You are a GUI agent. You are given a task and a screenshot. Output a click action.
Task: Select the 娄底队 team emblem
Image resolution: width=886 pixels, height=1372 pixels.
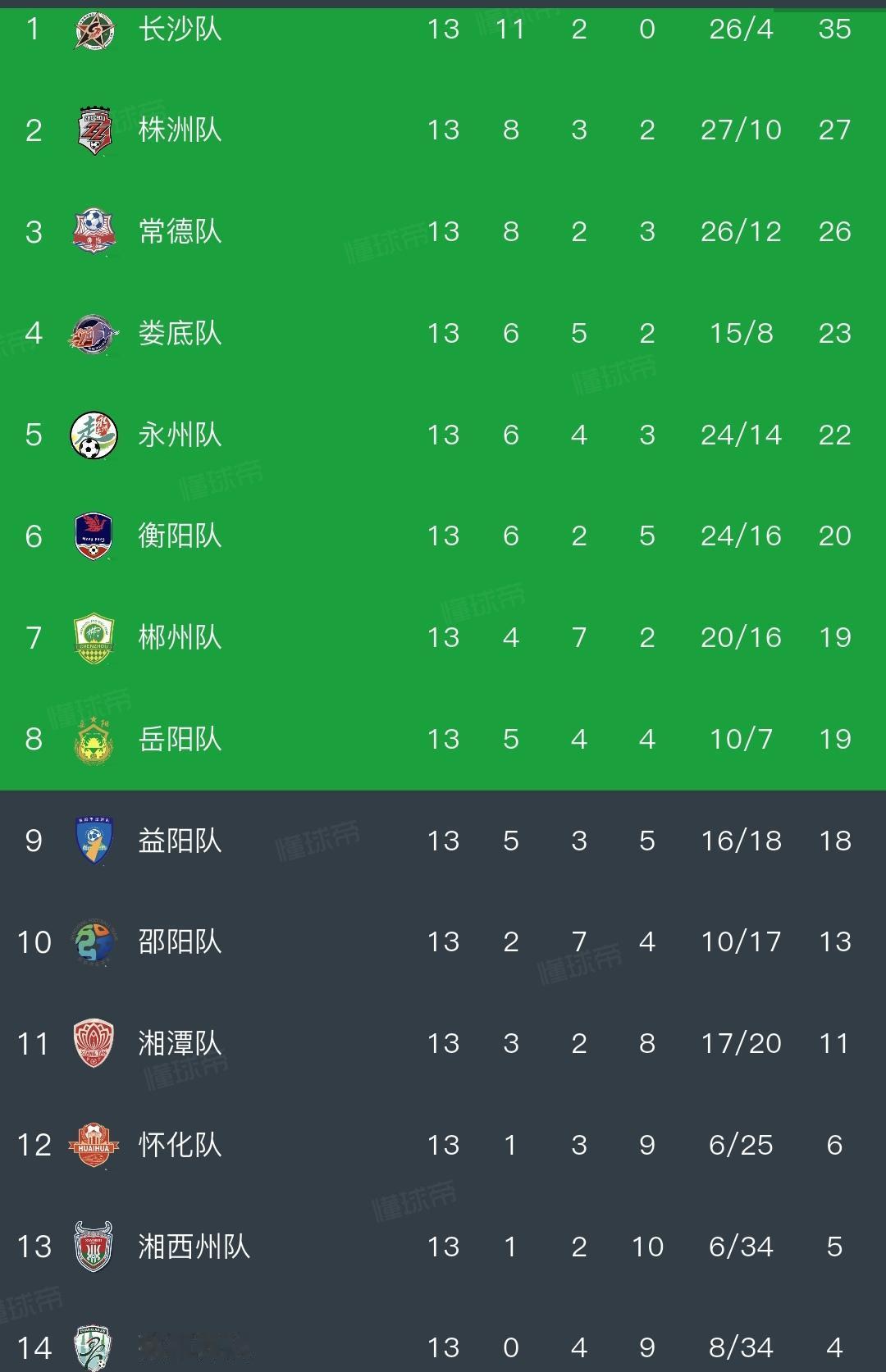(94, 333)
